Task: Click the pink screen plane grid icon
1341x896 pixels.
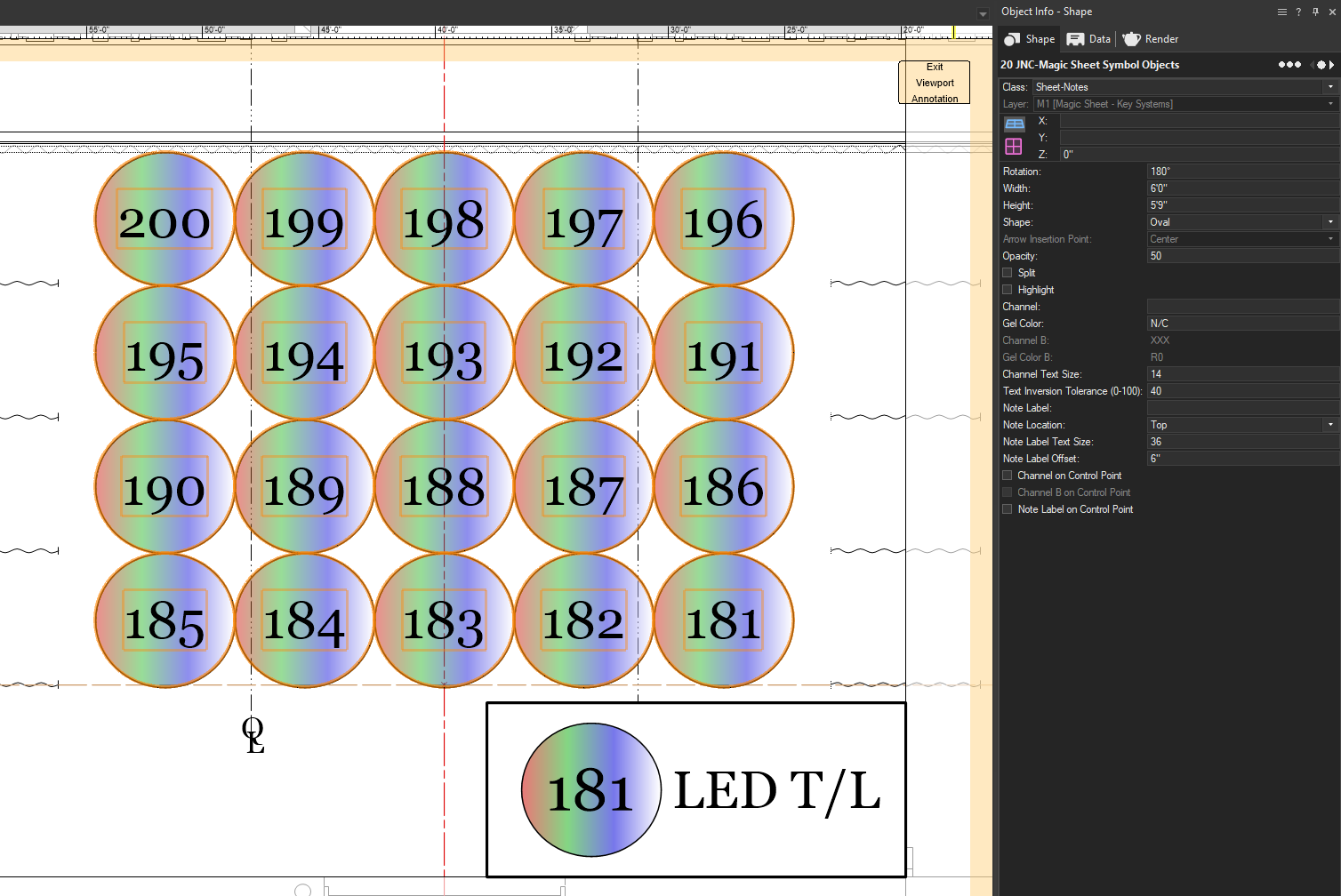Action: coord(1014,146)
